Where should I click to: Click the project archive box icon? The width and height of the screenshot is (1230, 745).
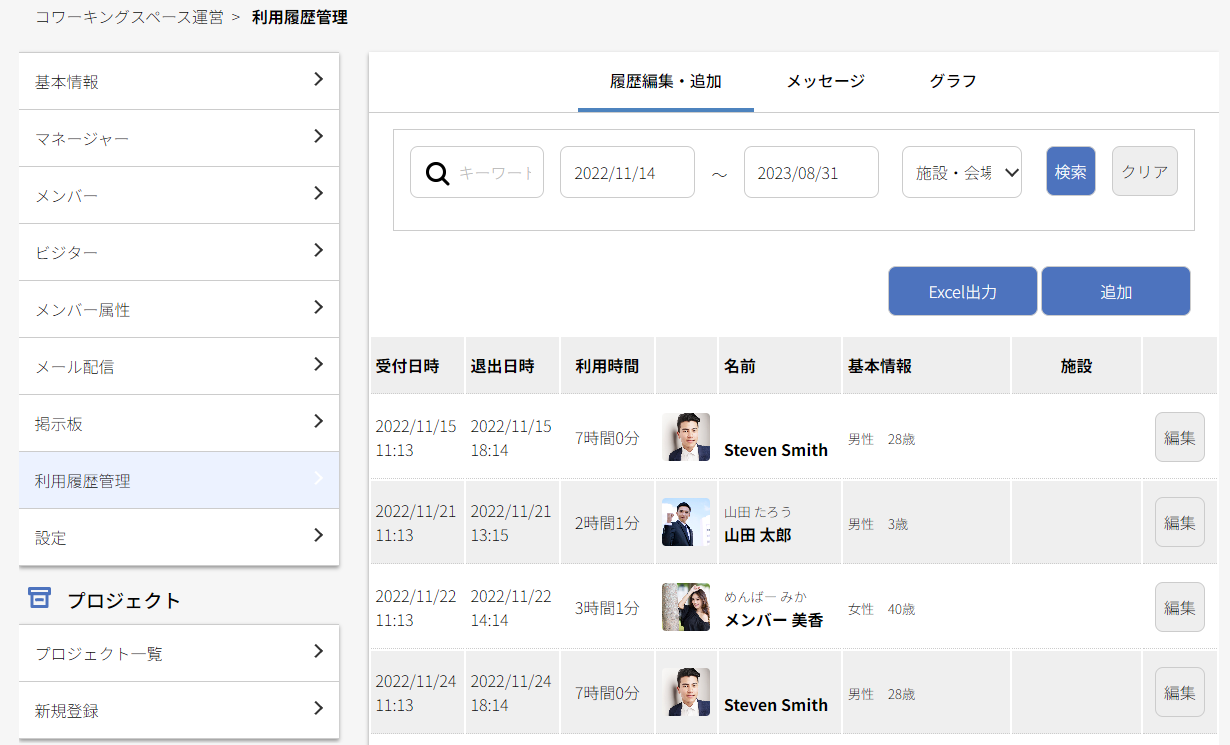click(39, 599)
